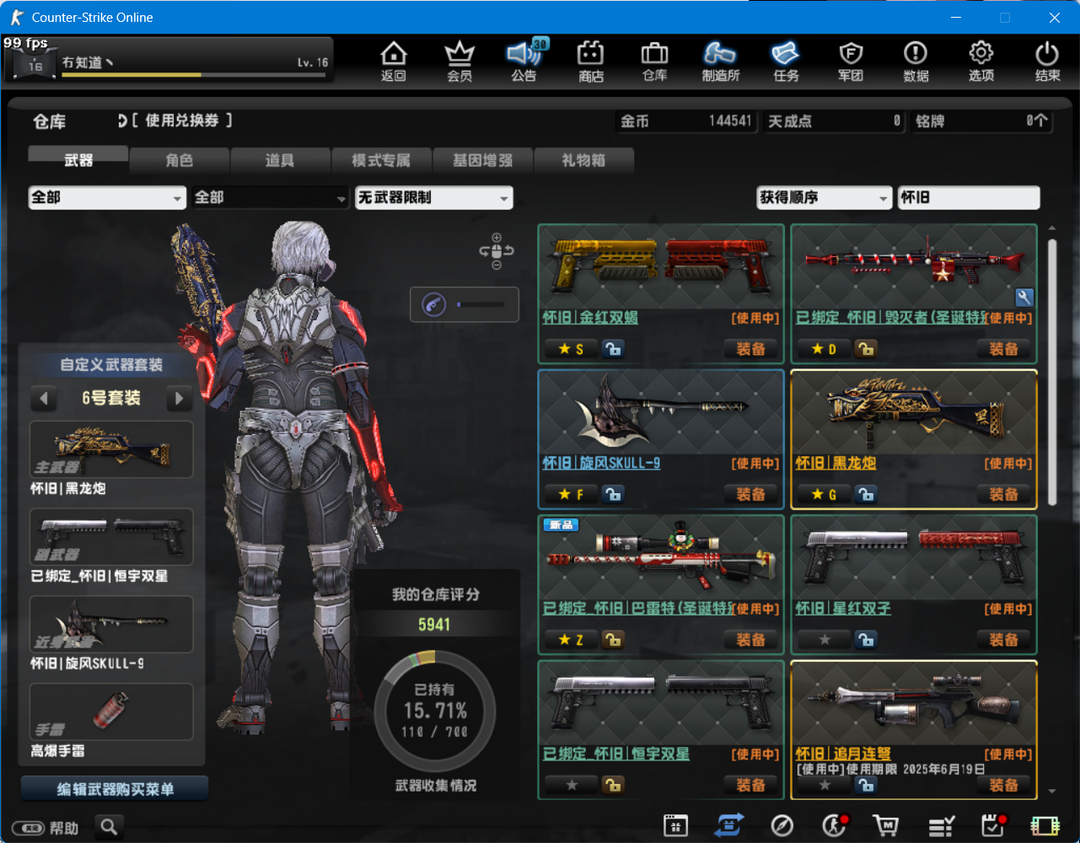Open the 怀旧|旋风SKULL-9 weapon name link
1080x843 pixels.
tap(601, 463)
